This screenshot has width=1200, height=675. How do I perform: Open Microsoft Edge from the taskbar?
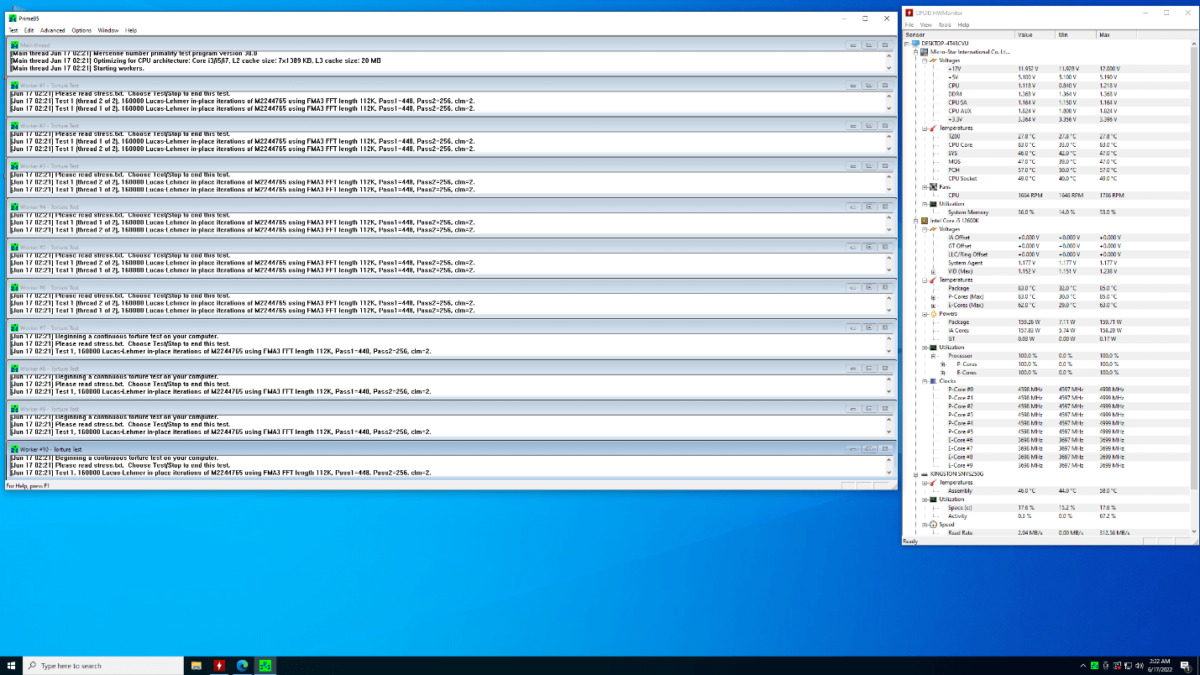(242, 665)
